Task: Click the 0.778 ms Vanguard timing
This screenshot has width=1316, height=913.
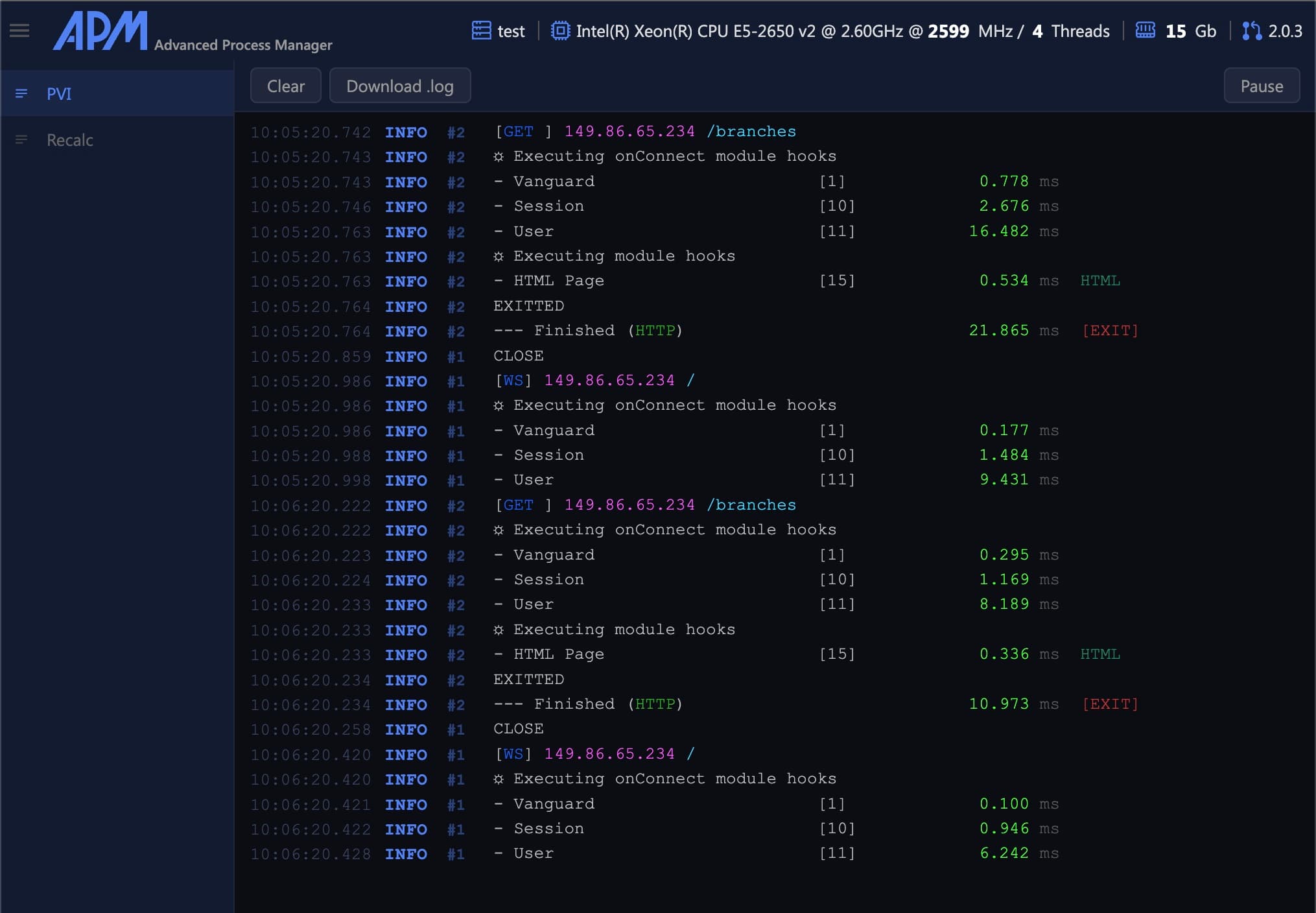Action: click(x=1018, y=182)
